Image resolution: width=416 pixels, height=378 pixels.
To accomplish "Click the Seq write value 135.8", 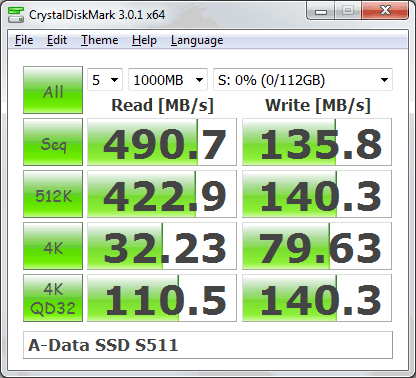I will pyautogui.click(x=317, y=142).
